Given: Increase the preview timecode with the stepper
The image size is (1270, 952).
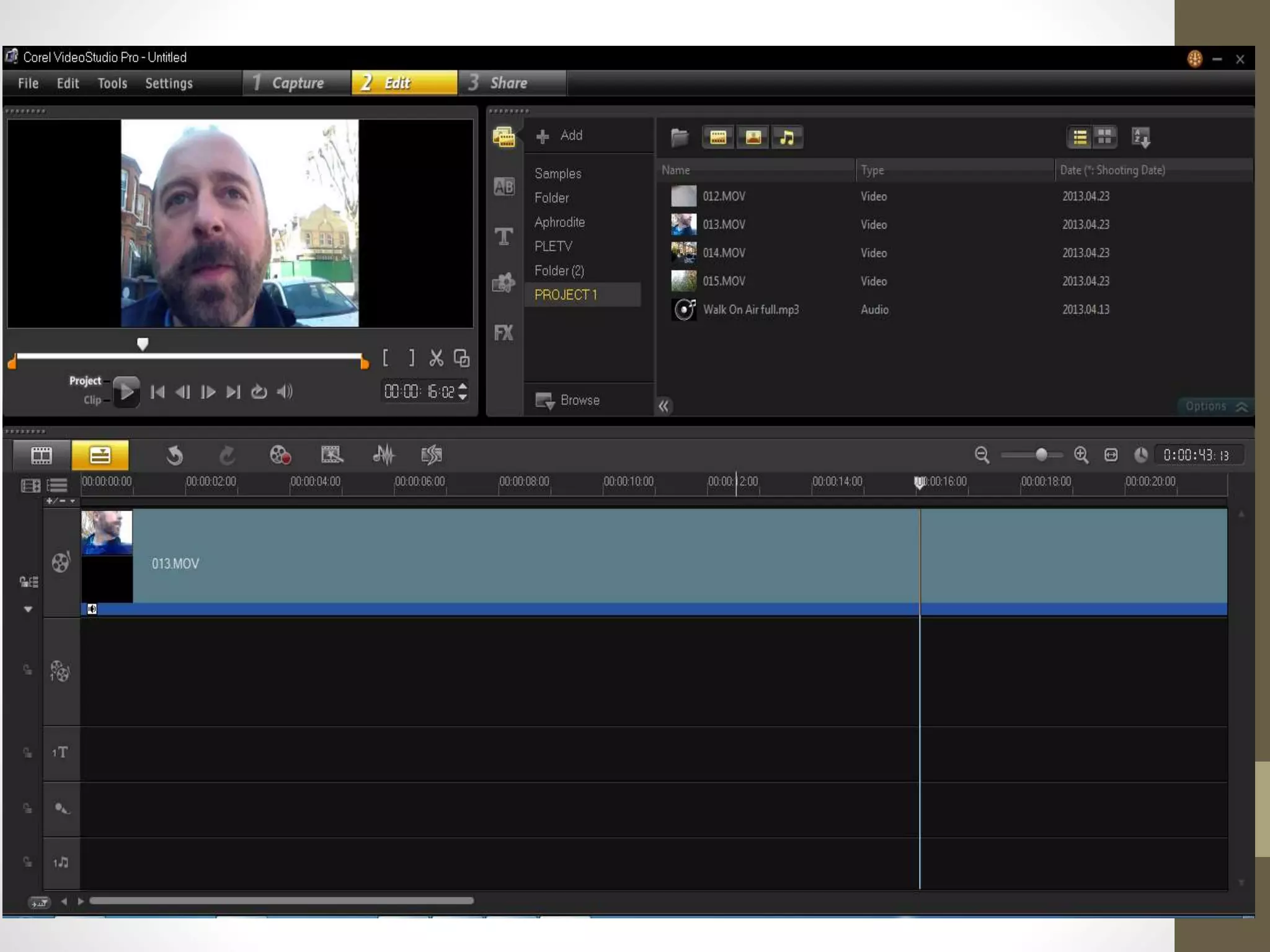Looking at the screenshot, I should point(463,387).
